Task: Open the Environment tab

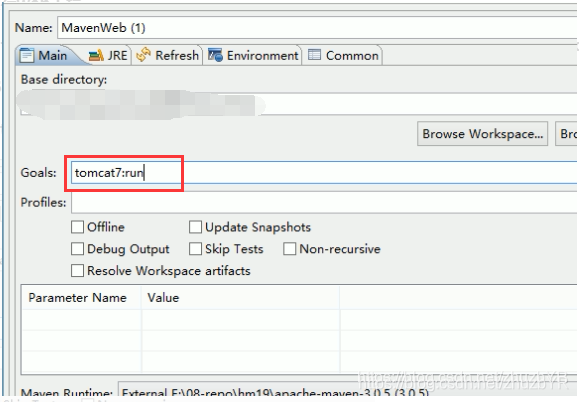Action: coord(253,55)
